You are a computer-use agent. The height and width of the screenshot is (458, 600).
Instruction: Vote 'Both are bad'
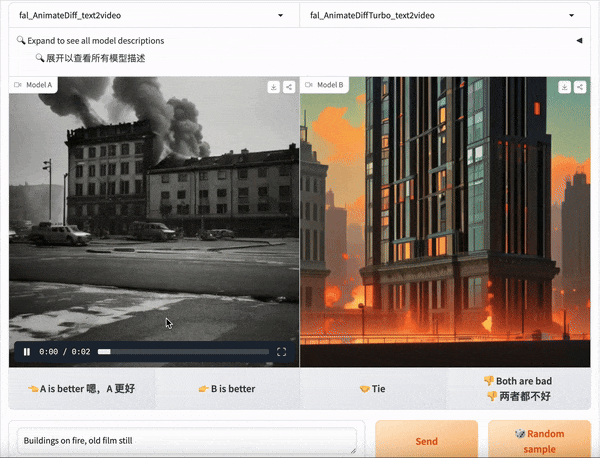coord(518,389)
